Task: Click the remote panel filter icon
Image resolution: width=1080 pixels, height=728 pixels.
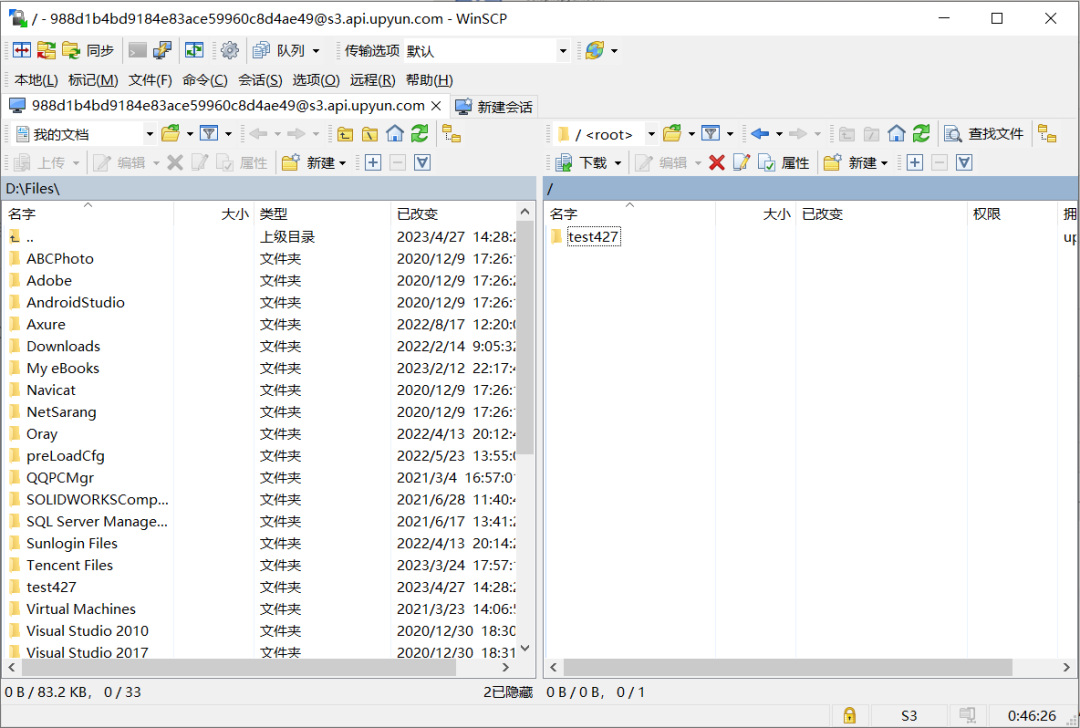Action: [x=710, y=134]
